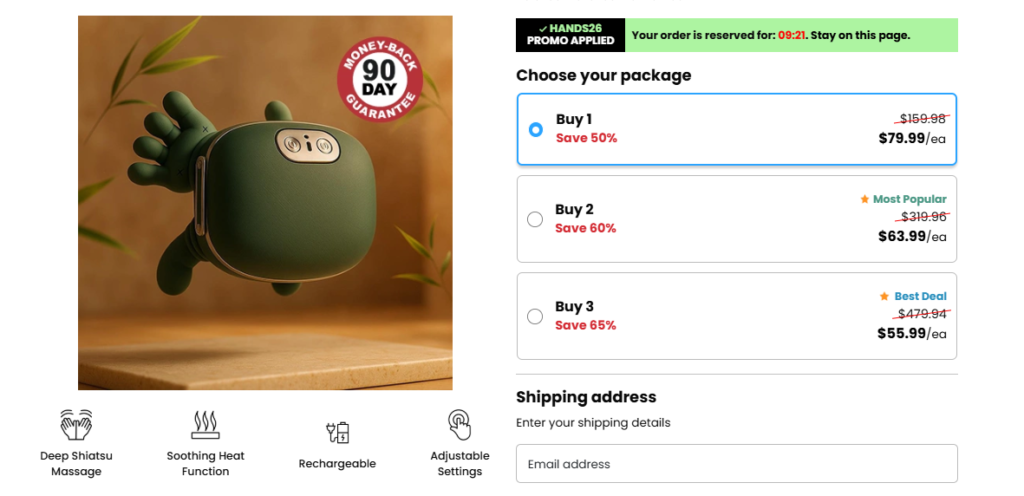Click the order reserved countdown timer

(792, 35)
